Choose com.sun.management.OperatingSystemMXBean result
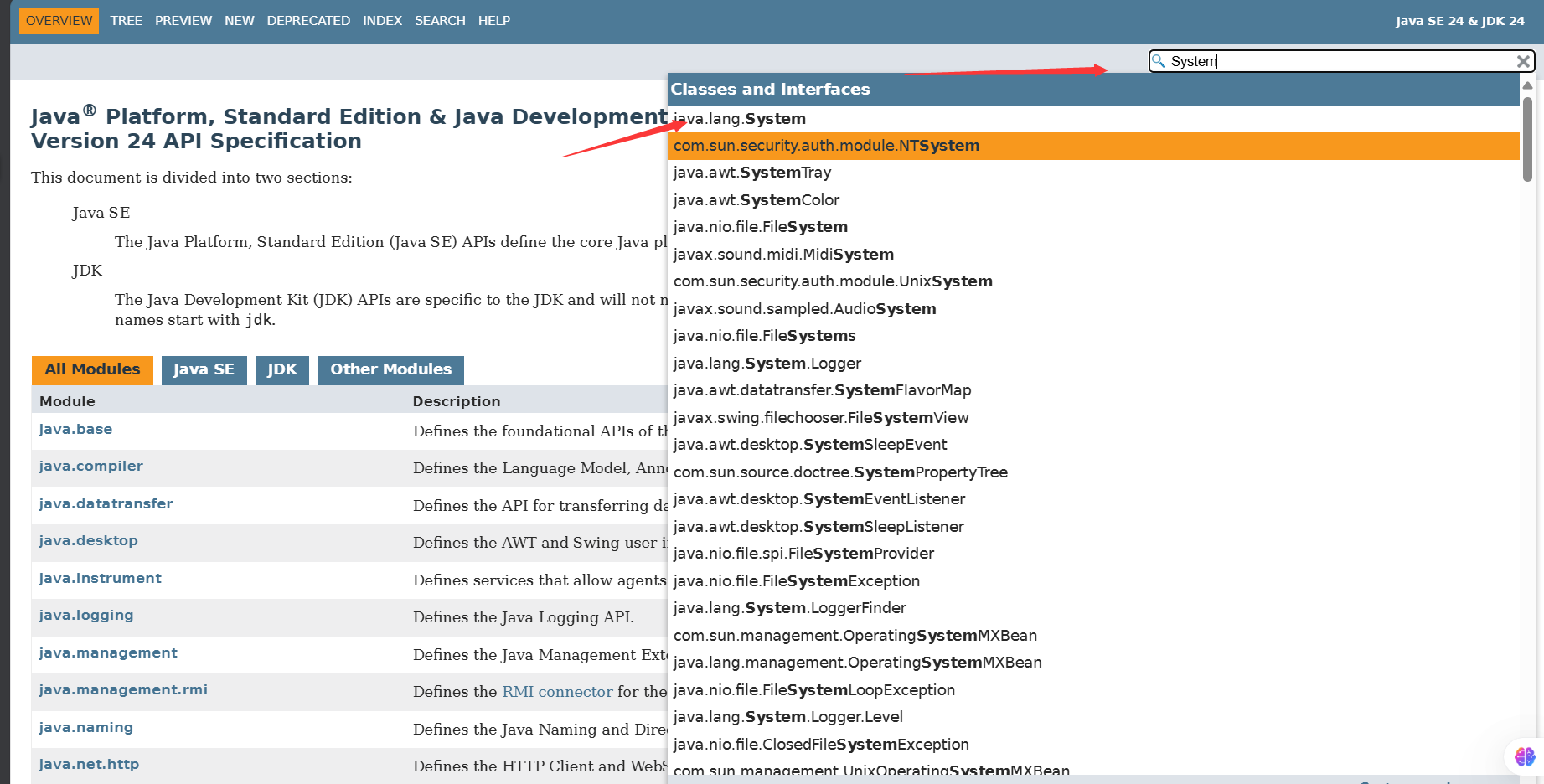The height and width of the screenshot is (784, 1544). point(1093,636)
